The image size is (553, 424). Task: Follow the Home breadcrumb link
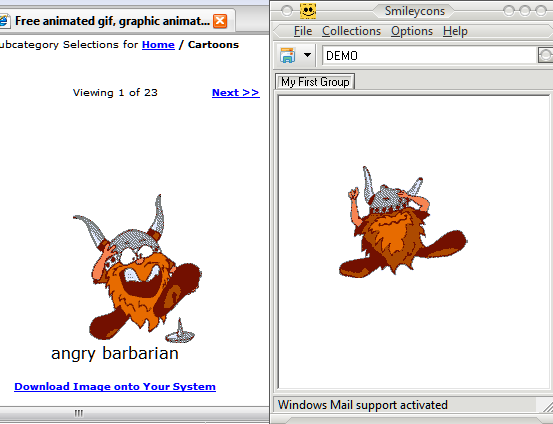[x=158, y=45]
